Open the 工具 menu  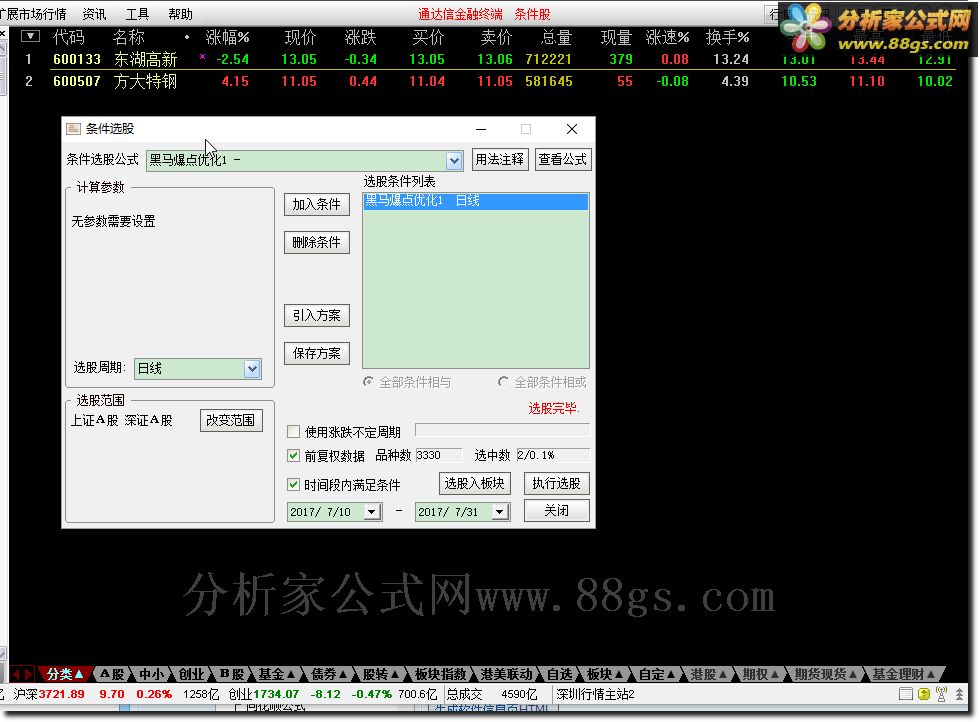coord(138,14)
